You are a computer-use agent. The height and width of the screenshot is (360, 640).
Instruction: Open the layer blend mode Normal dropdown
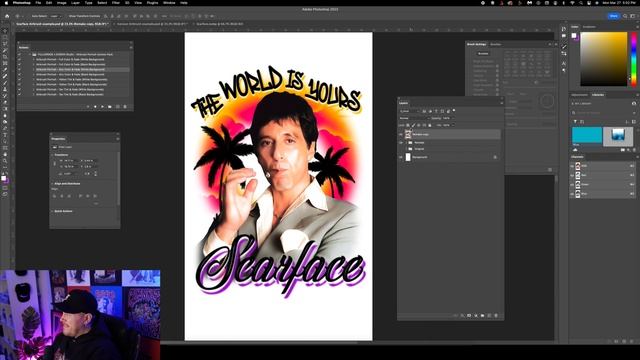(414, 118)
